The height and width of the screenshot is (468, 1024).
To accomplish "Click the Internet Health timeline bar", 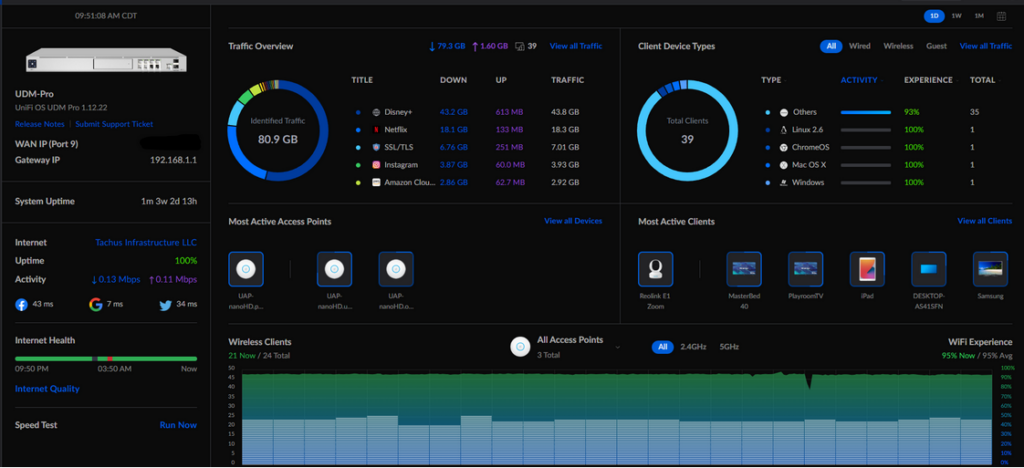I will [105, 358].
